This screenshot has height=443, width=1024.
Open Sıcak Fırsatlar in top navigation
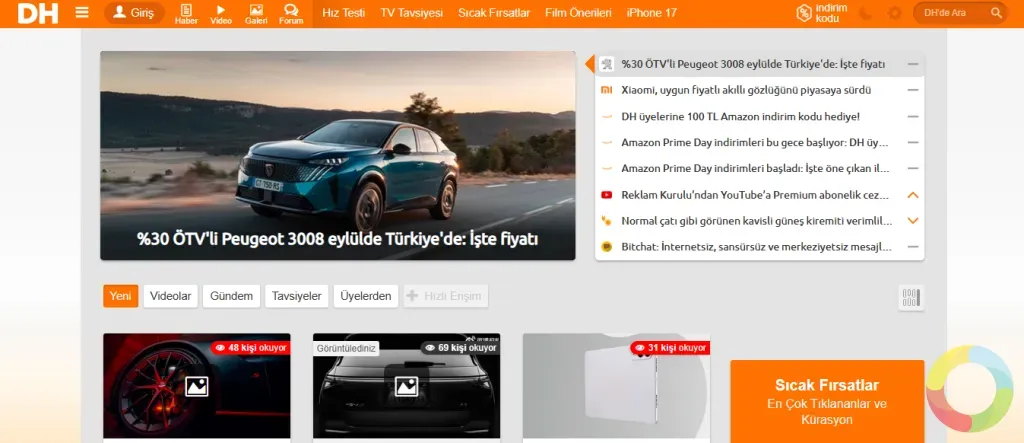pyautogui.click(x=494, y=13)
